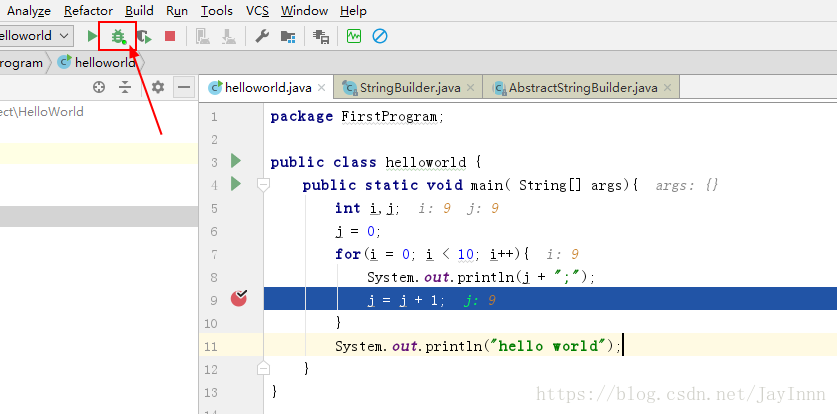This screenshot has height=414, width=837.
Task: Click the for loop header on line 7
Action: tap(432, 254)
